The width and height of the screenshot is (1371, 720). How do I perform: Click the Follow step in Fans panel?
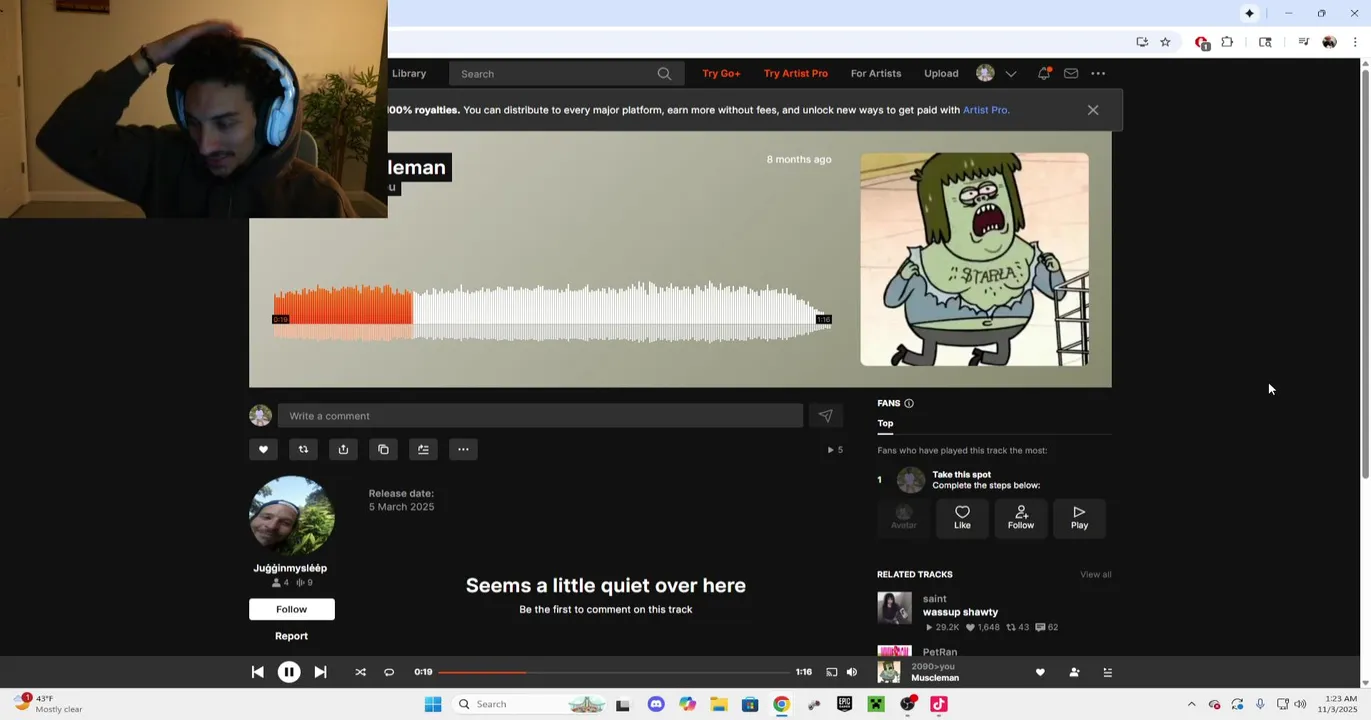tap(1021, 518)
